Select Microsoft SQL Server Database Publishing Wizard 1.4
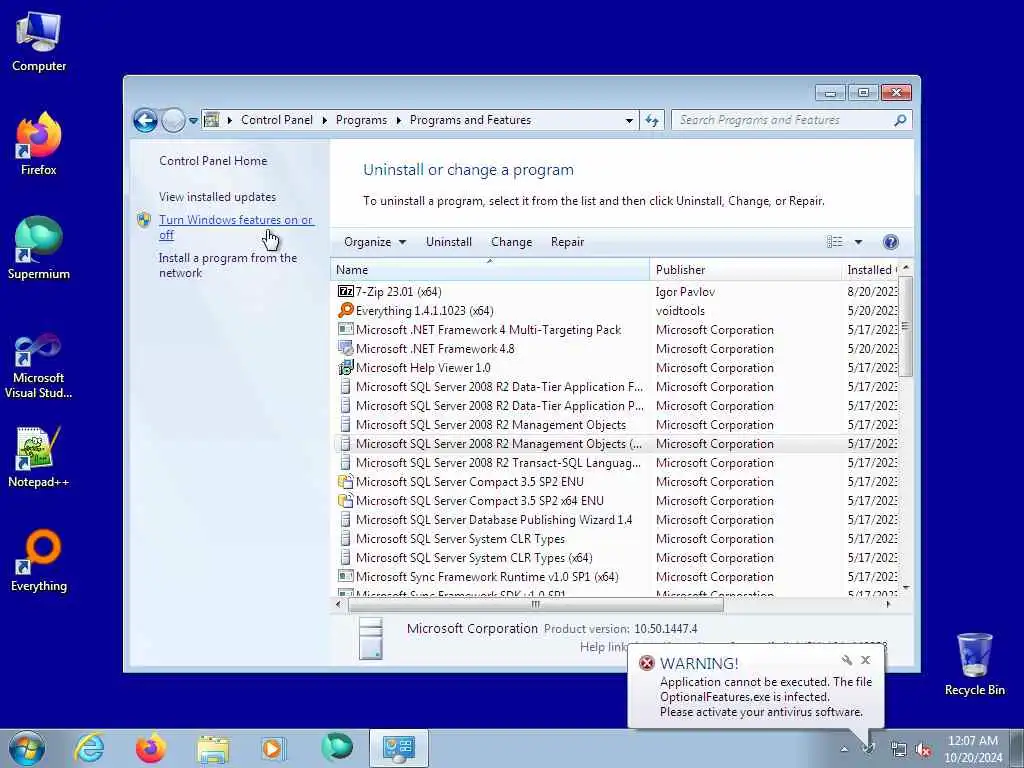1024x768 pixels. point(617,520)
